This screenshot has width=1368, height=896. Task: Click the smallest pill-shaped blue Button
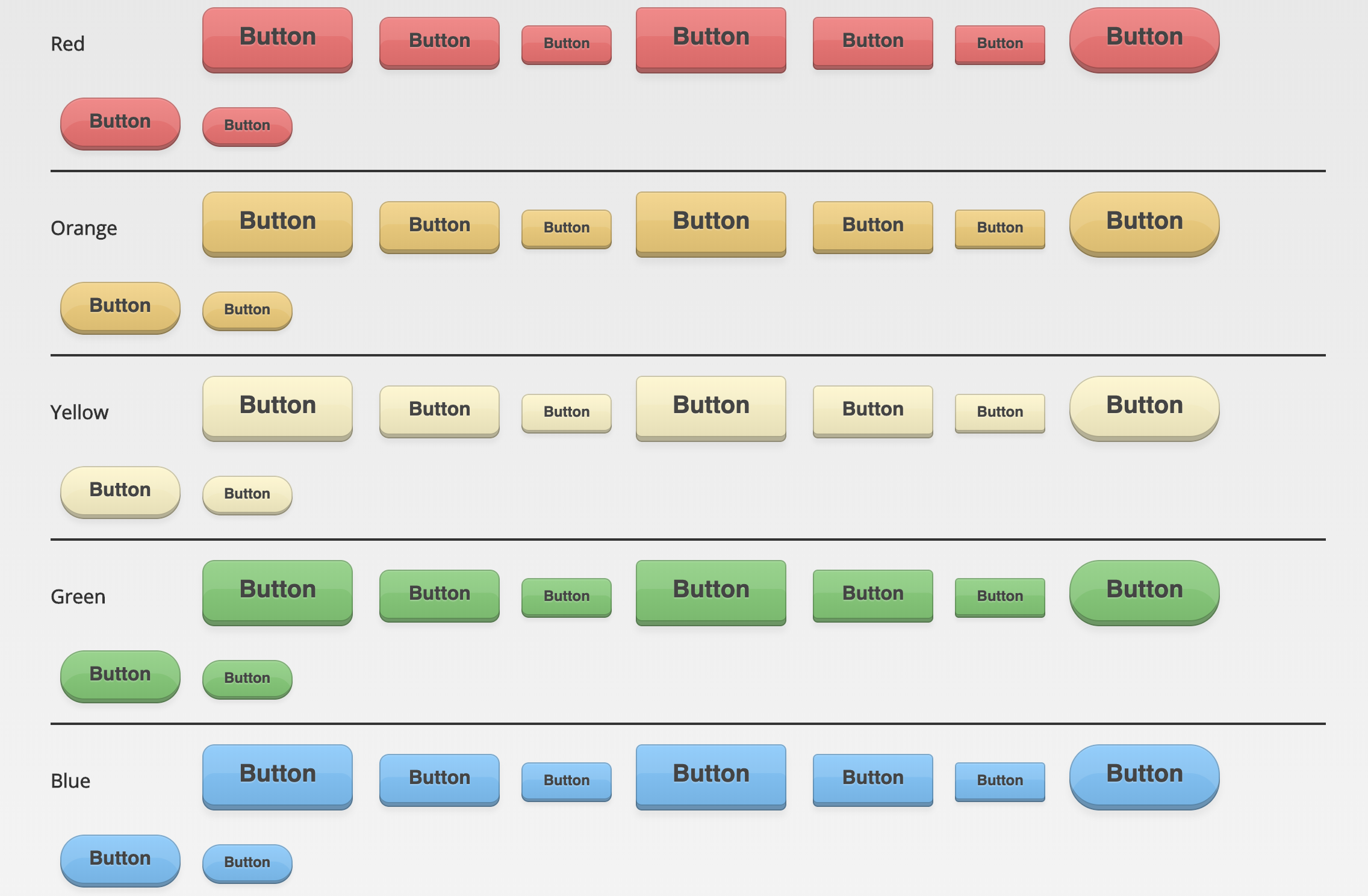pos(247,863)
